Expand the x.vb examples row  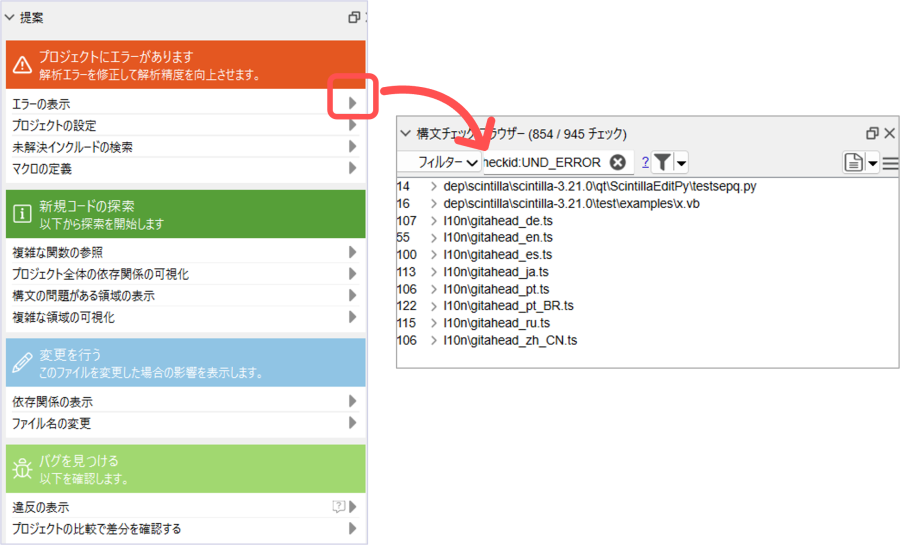[x=434, y=204]
